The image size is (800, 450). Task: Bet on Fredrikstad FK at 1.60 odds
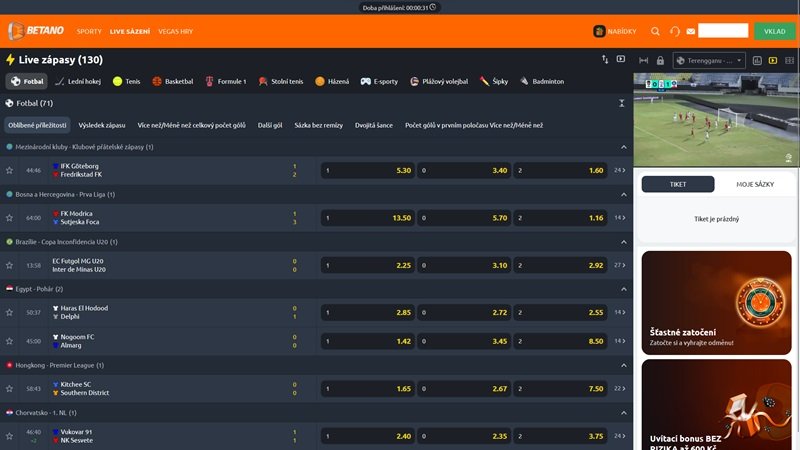click(x=560, y=170)
